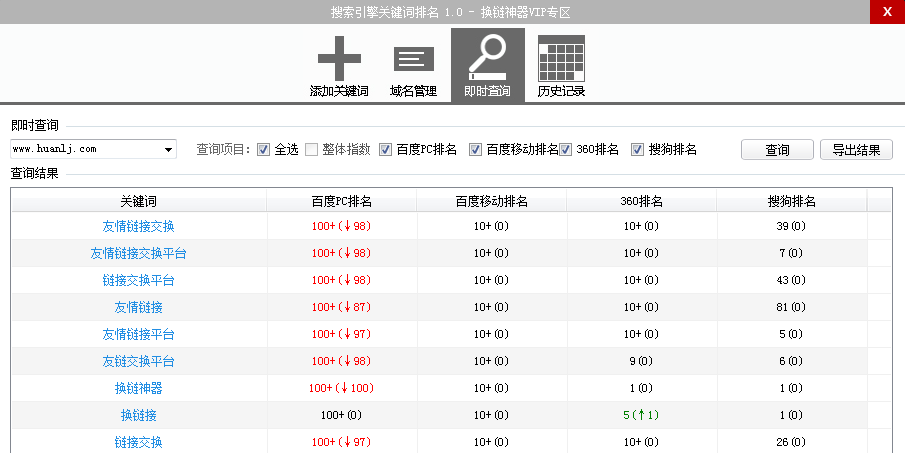The height and width of the screenshot is (453, 905).
Task: Select Sogou rank 81 (0) cell
Action: point(791,307)
